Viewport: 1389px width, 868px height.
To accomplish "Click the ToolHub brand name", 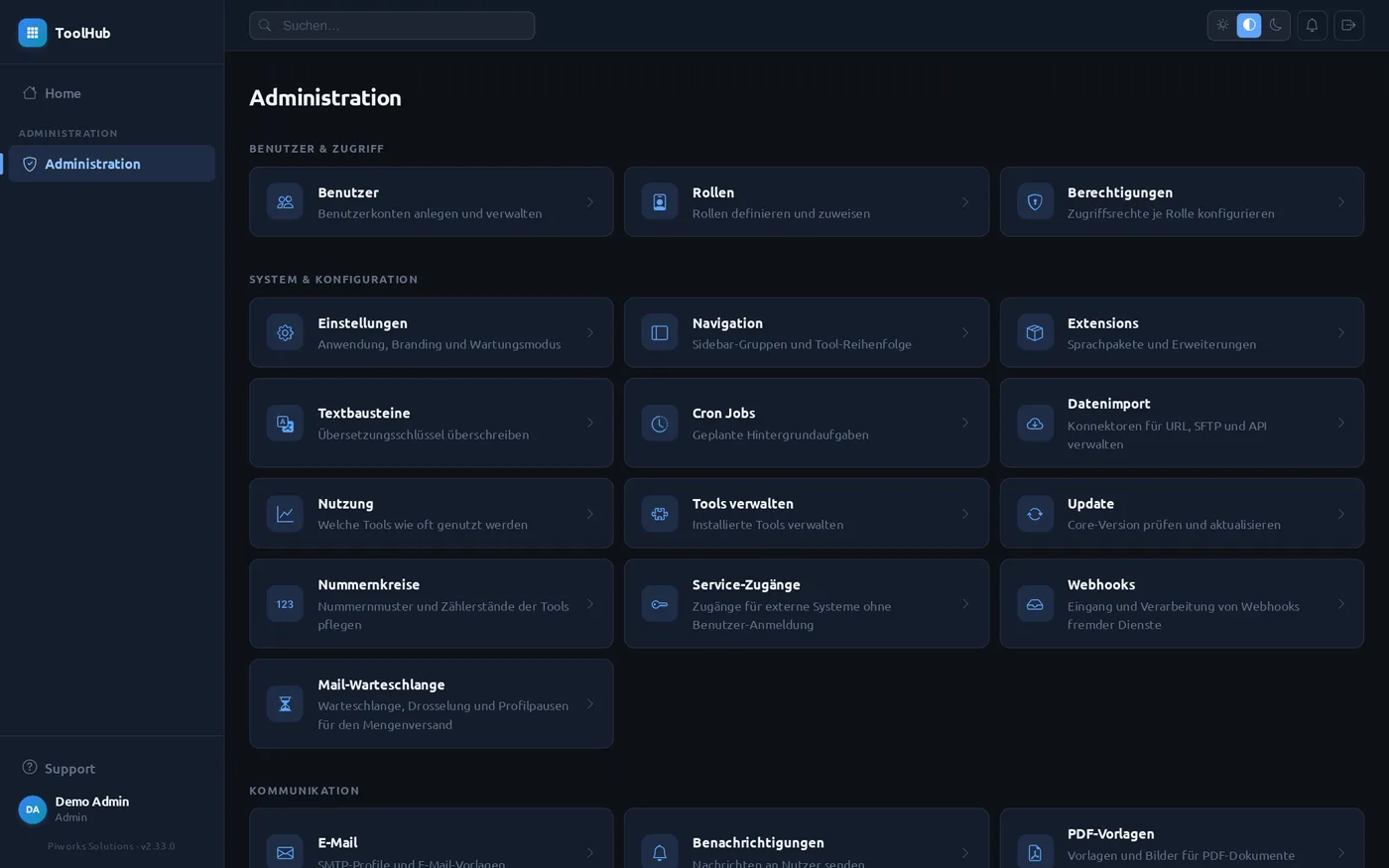I will point(82,33).
